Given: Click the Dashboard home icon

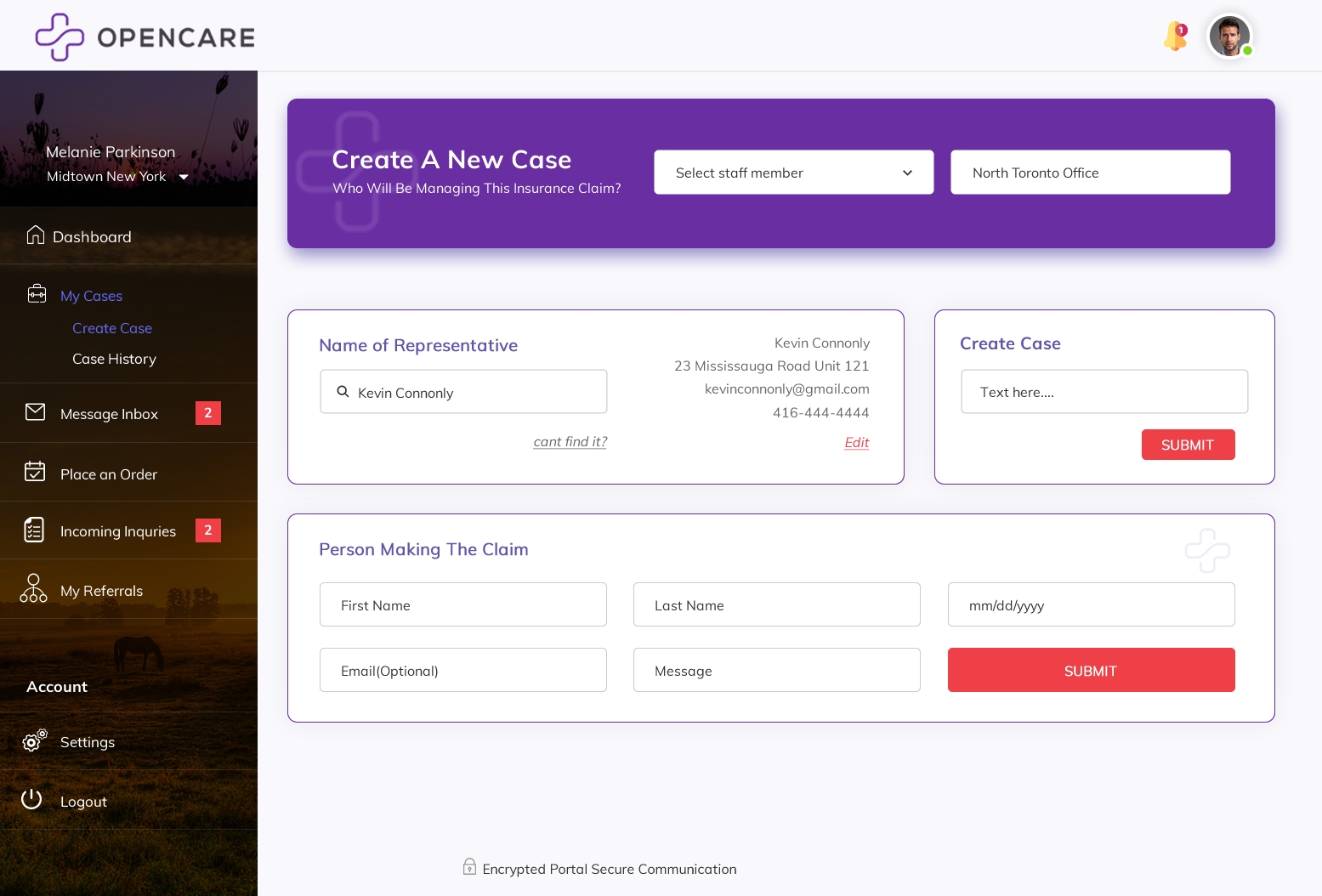Looking at the screenshot, I should tap(36, 235).
